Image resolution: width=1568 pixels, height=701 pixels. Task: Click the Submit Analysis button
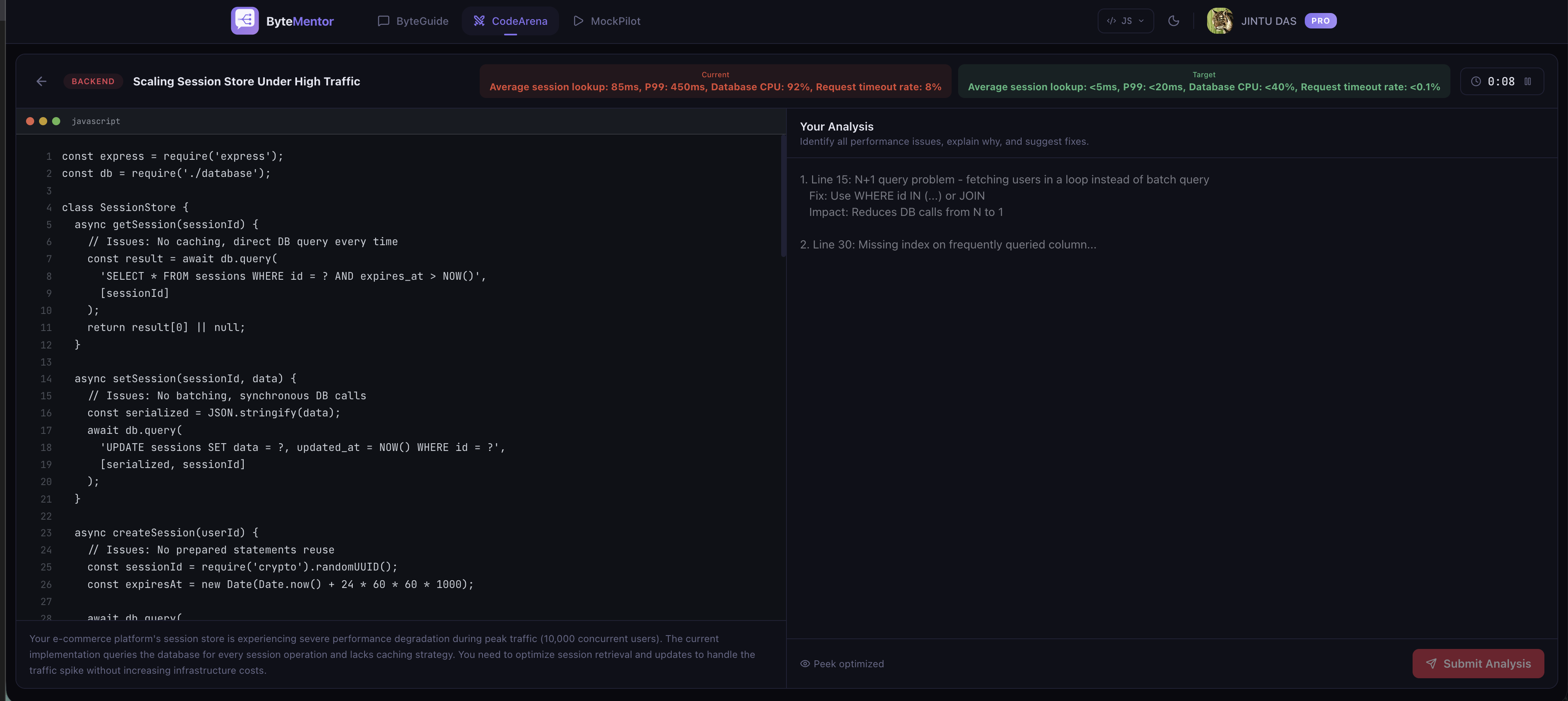coord(1478,663)
